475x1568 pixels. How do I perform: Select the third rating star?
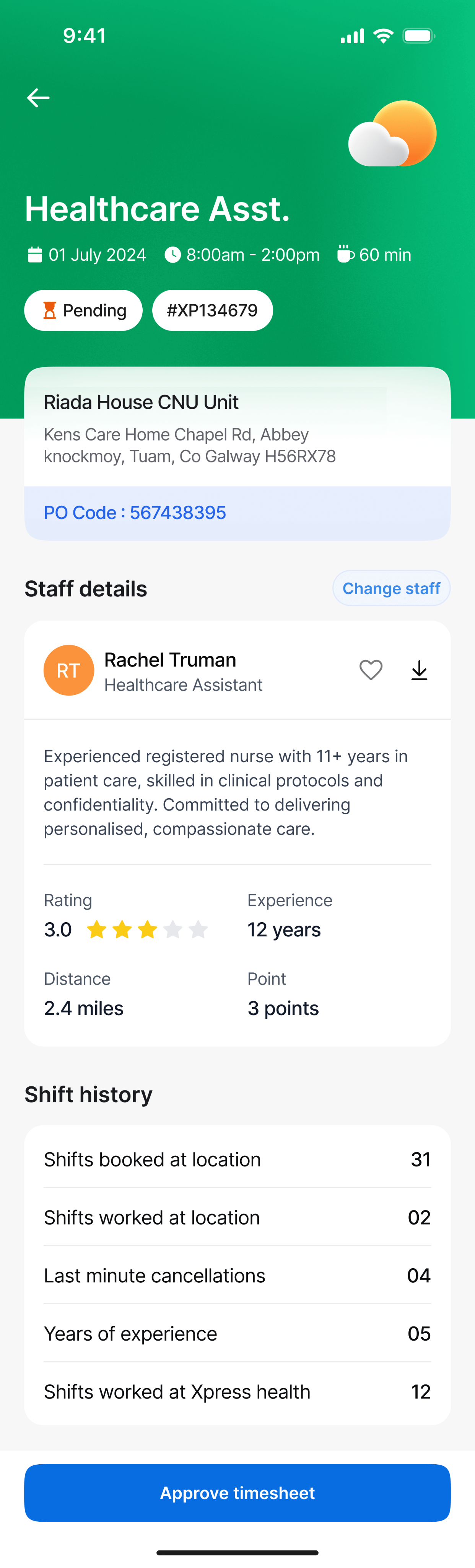[147, 929]
